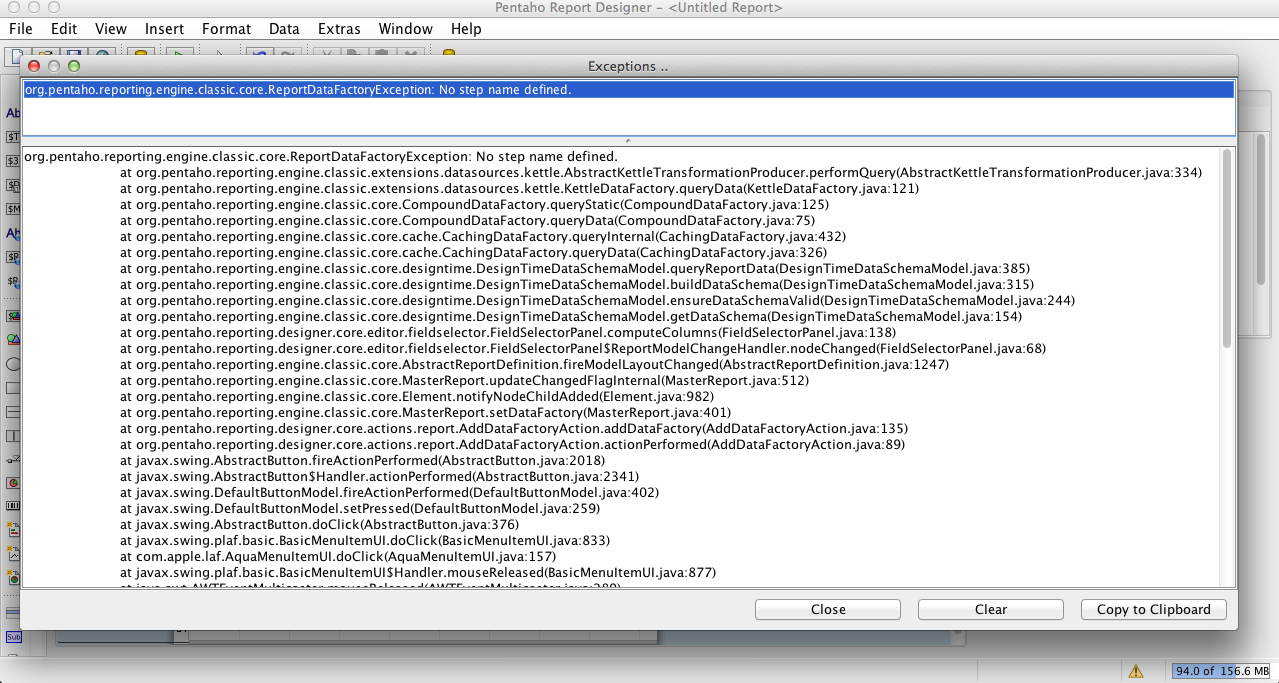Select the Label element in the palette
This screenshot has height=683, width=1279.
point(13,113)
